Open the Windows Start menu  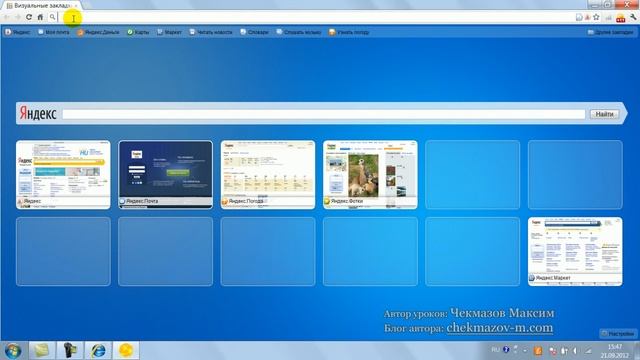[13, 351]
